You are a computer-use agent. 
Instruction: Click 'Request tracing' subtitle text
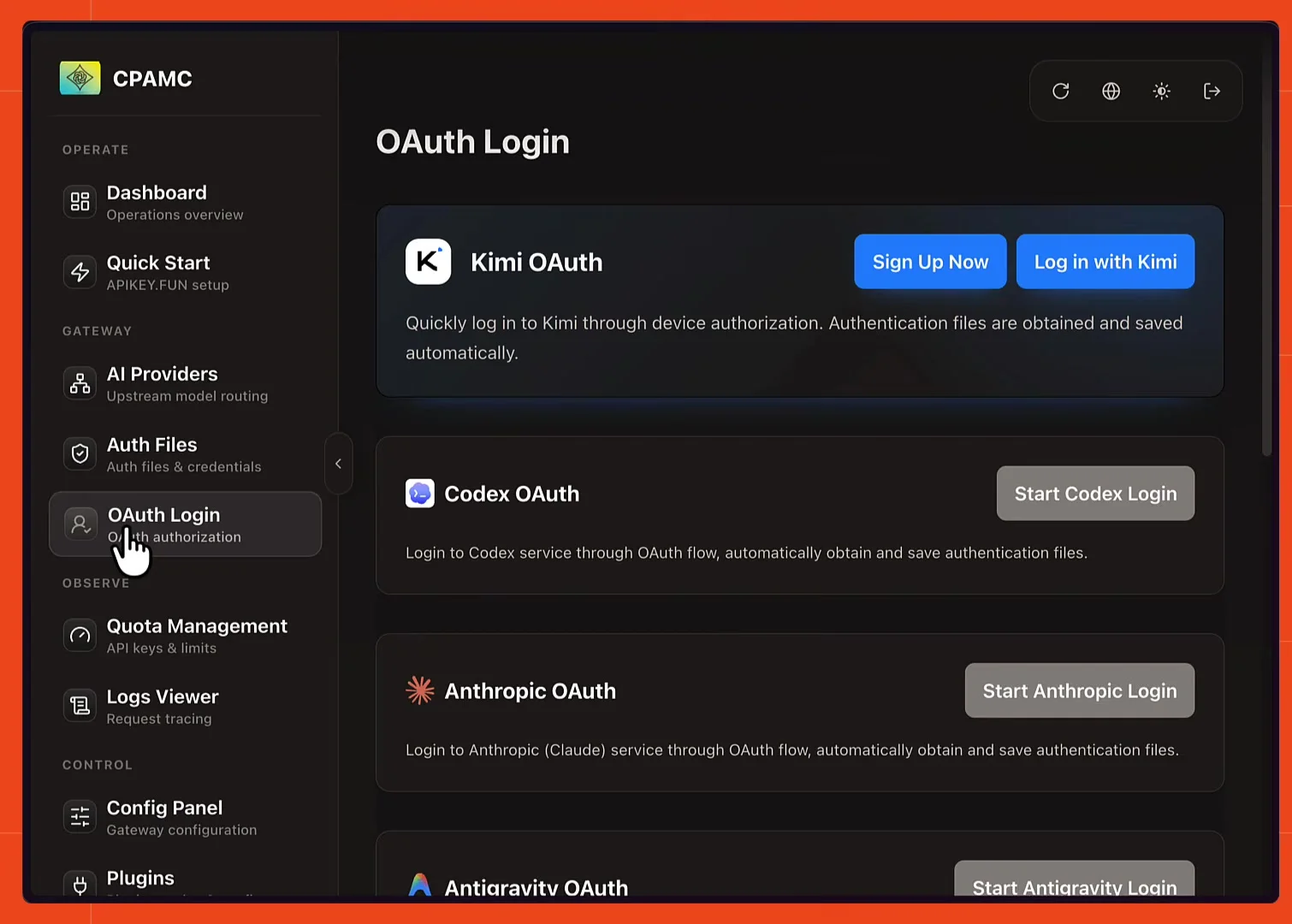159,719
